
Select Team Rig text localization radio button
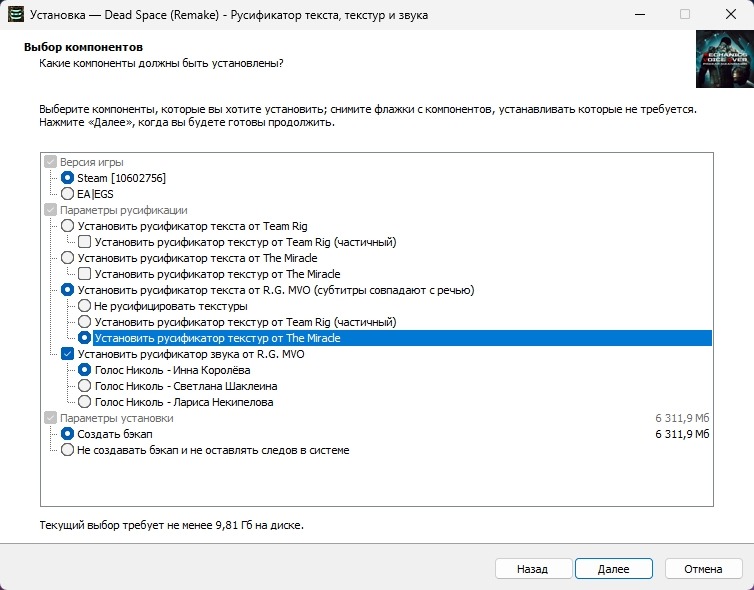[67, 226]
